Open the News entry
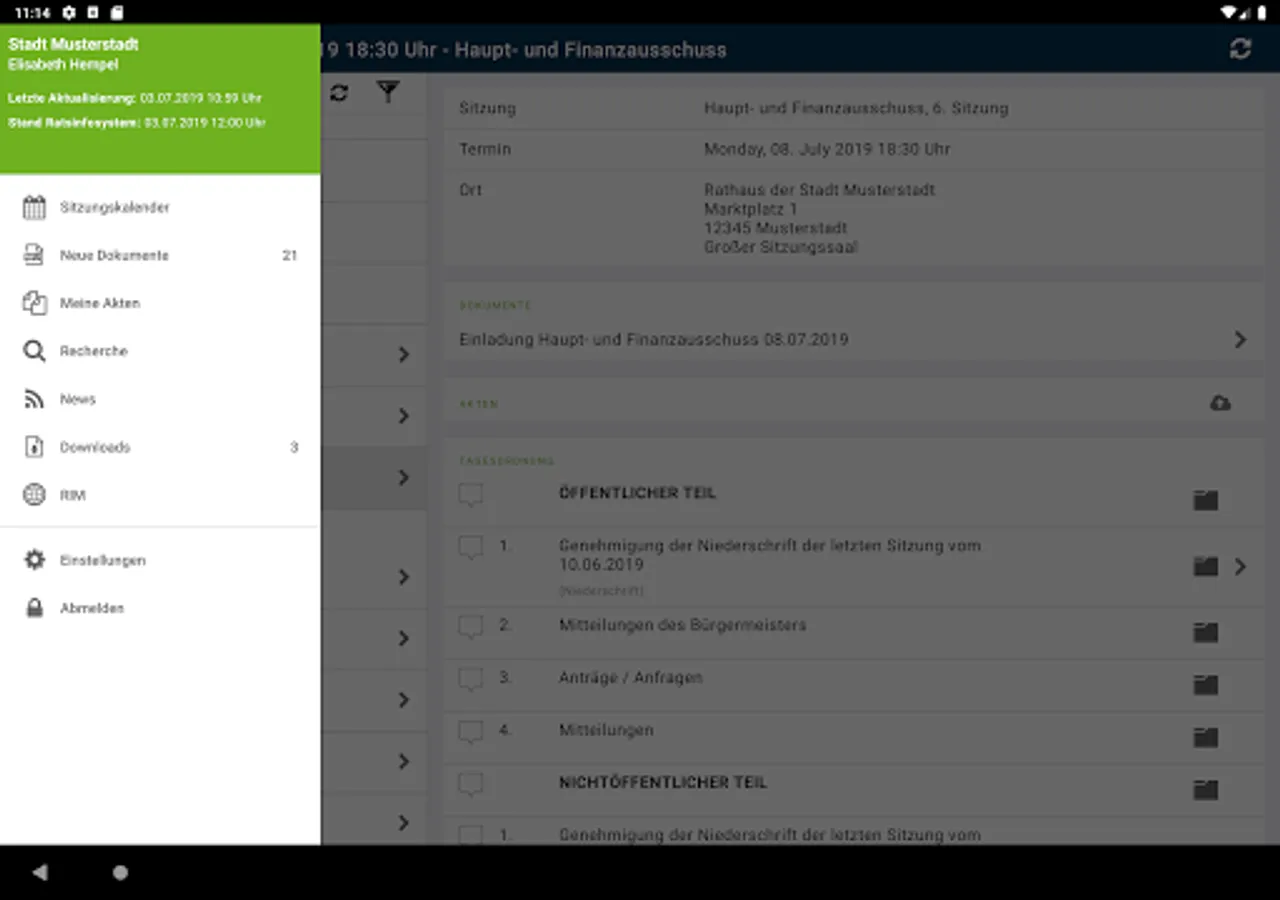1280x900 pixels. (160, 399)
